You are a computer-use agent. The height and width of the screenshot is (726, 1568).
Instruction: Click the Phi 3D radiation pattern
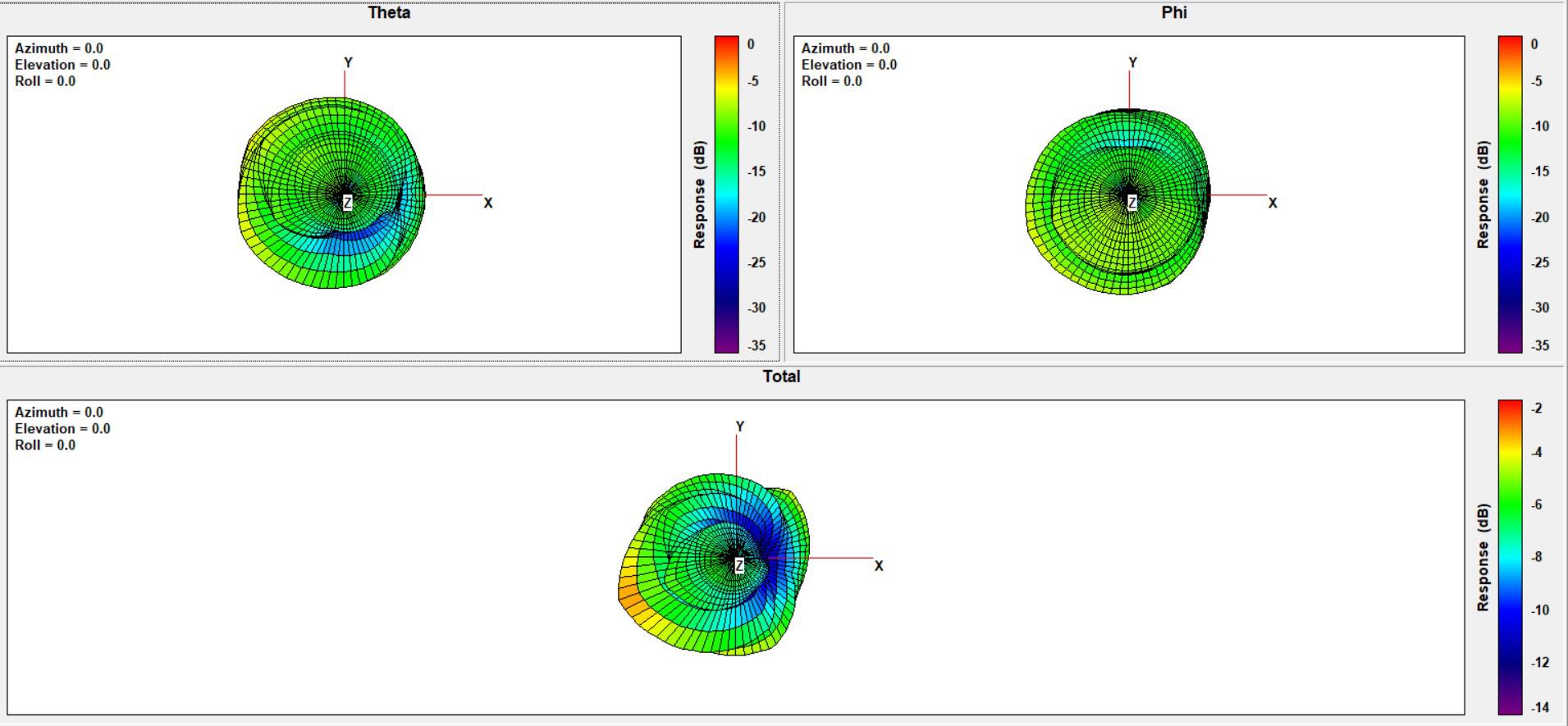coord(1118,201)
